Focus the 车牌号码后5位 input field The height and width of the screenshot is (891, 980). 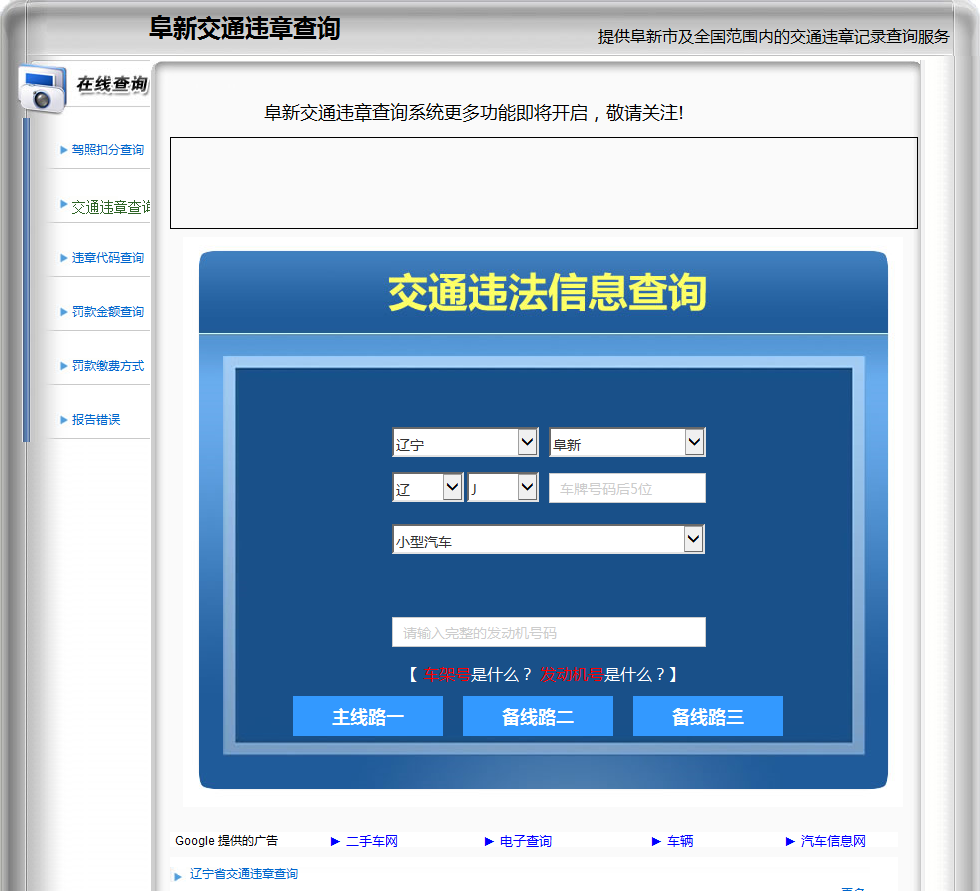tap(628, 488)
